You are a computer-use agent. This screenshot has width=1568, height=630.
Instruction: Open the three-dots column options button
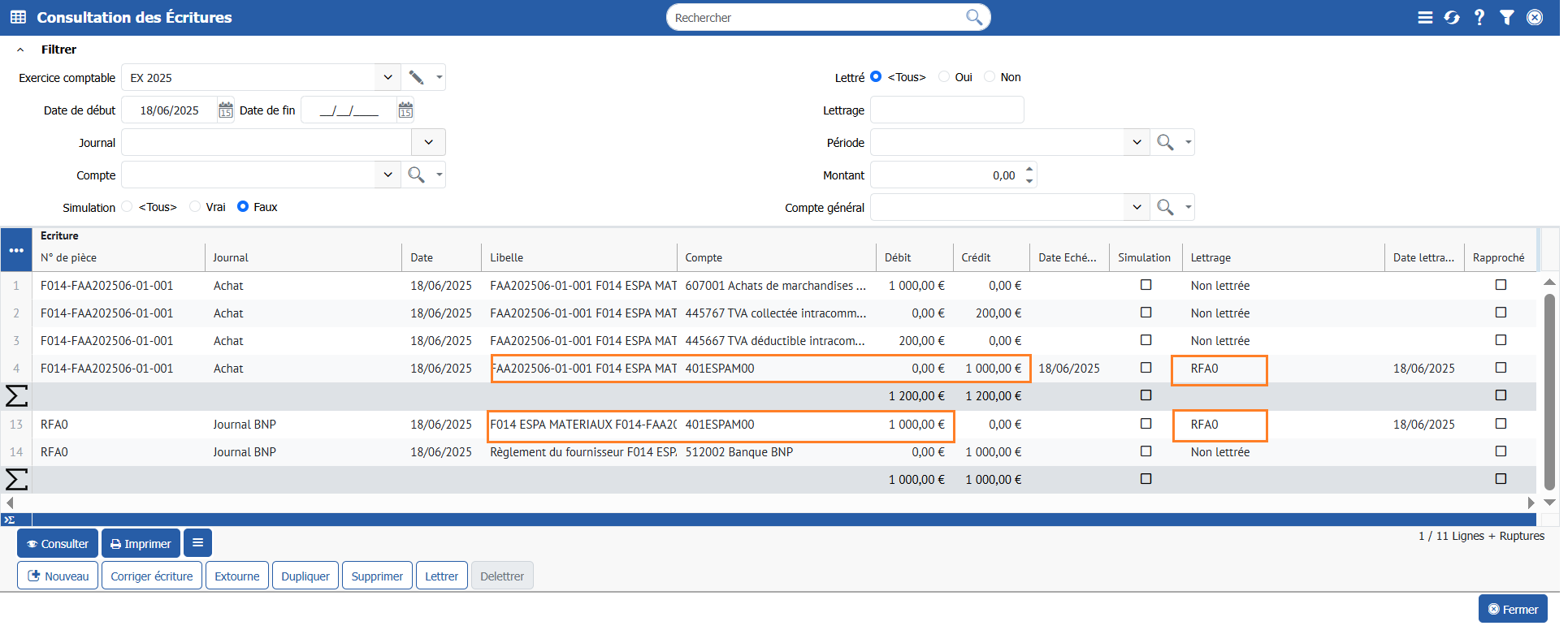click(16, 250)
